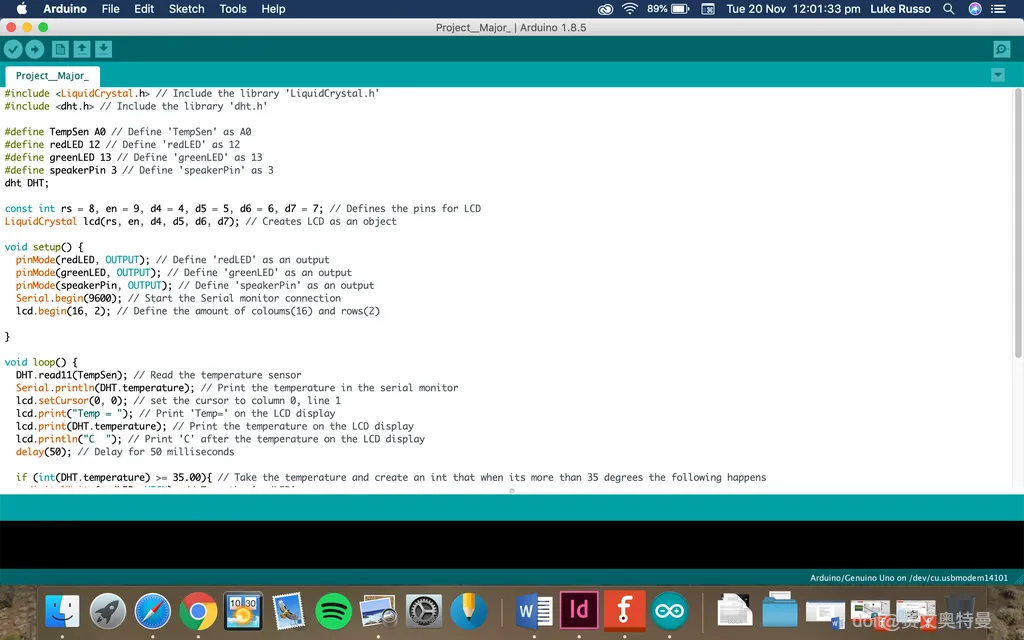Open the Help menu
The image size is (1024, 640).
point(273,8)
